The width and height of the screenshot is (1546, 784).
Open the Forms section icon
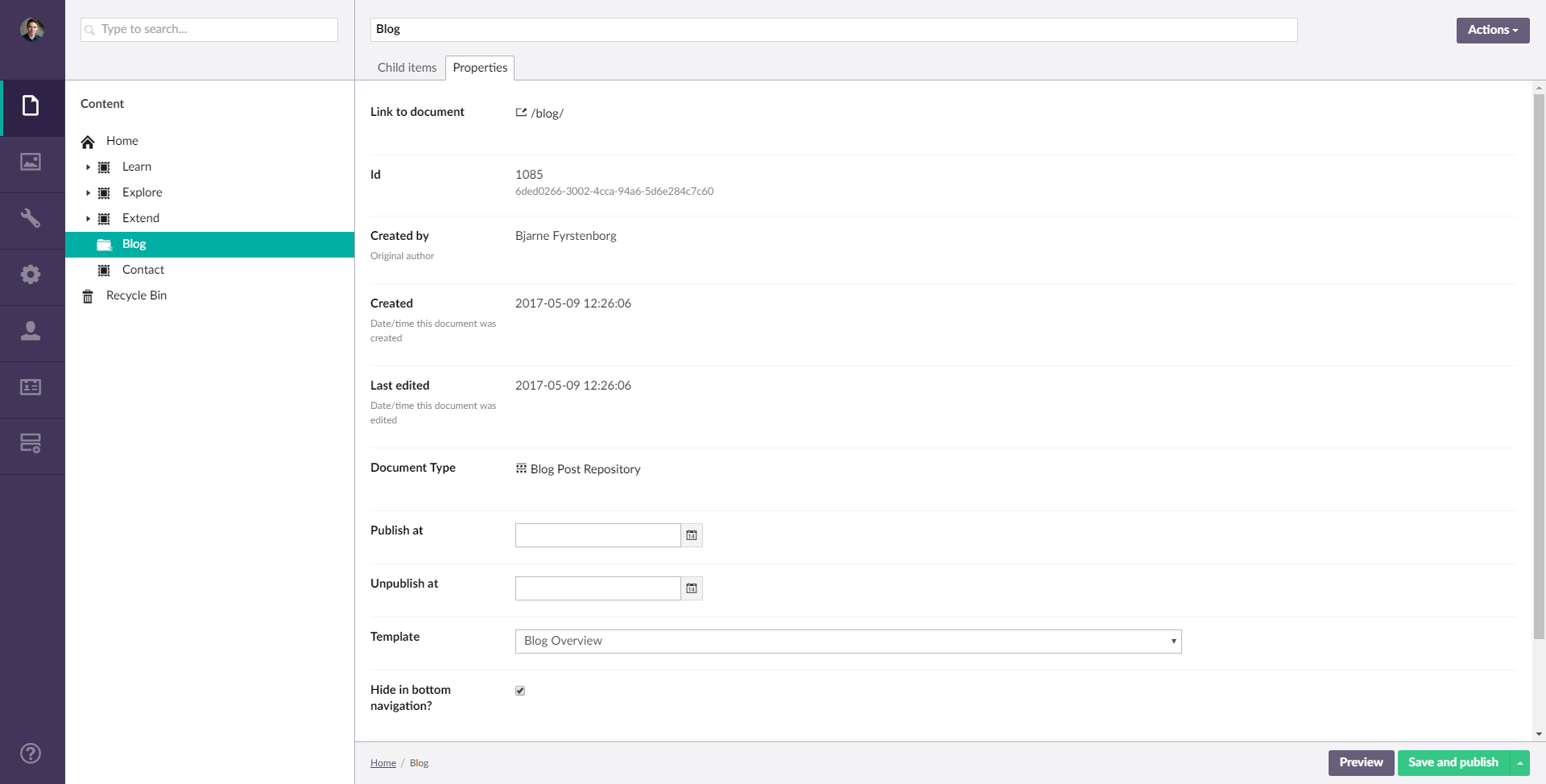(31, 444)
